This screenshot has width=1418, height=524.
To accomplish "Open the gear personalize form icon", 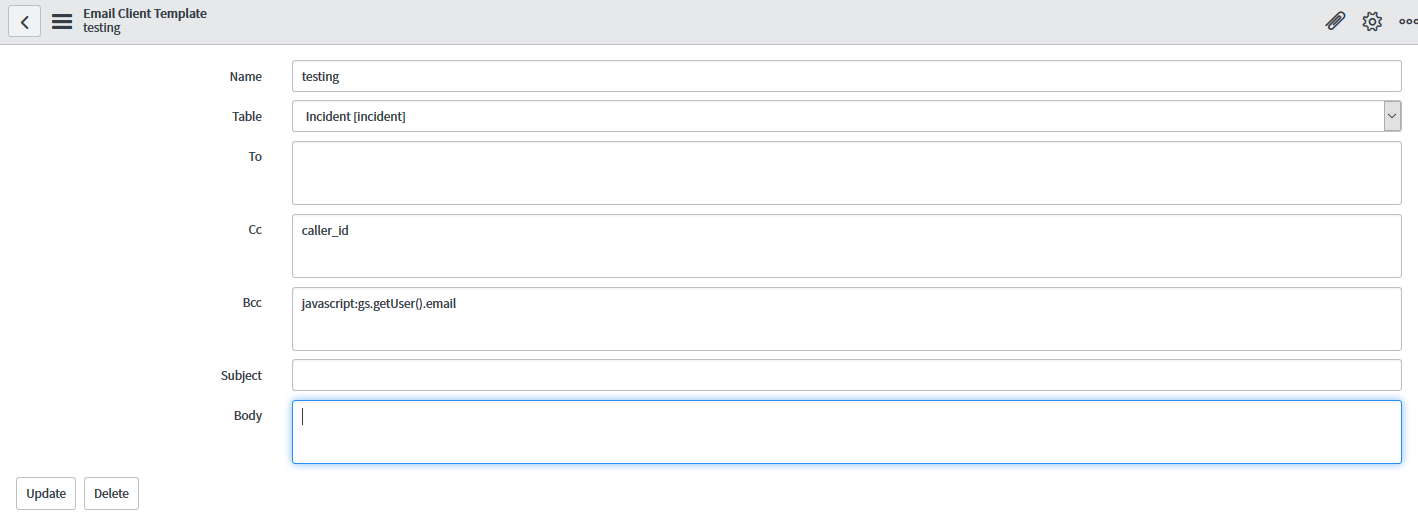I will tap(1372, 21).
